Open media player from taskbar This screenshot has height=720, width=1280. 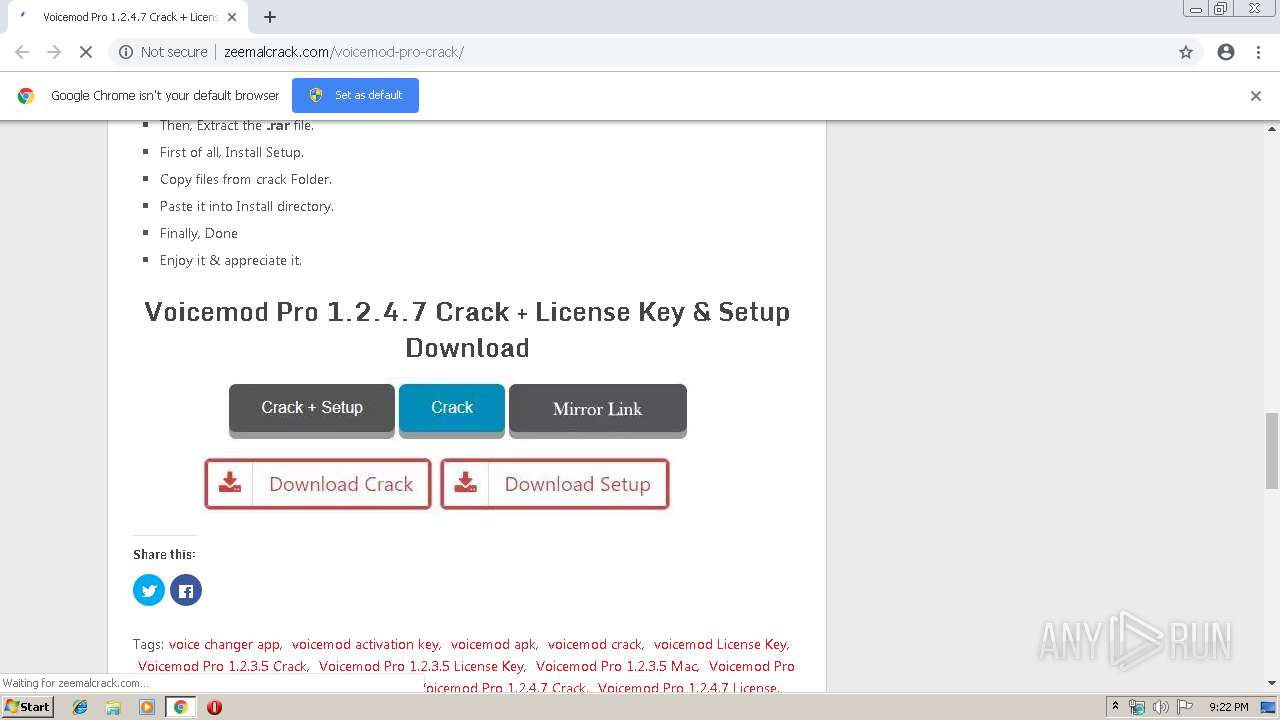pos(147,707)
